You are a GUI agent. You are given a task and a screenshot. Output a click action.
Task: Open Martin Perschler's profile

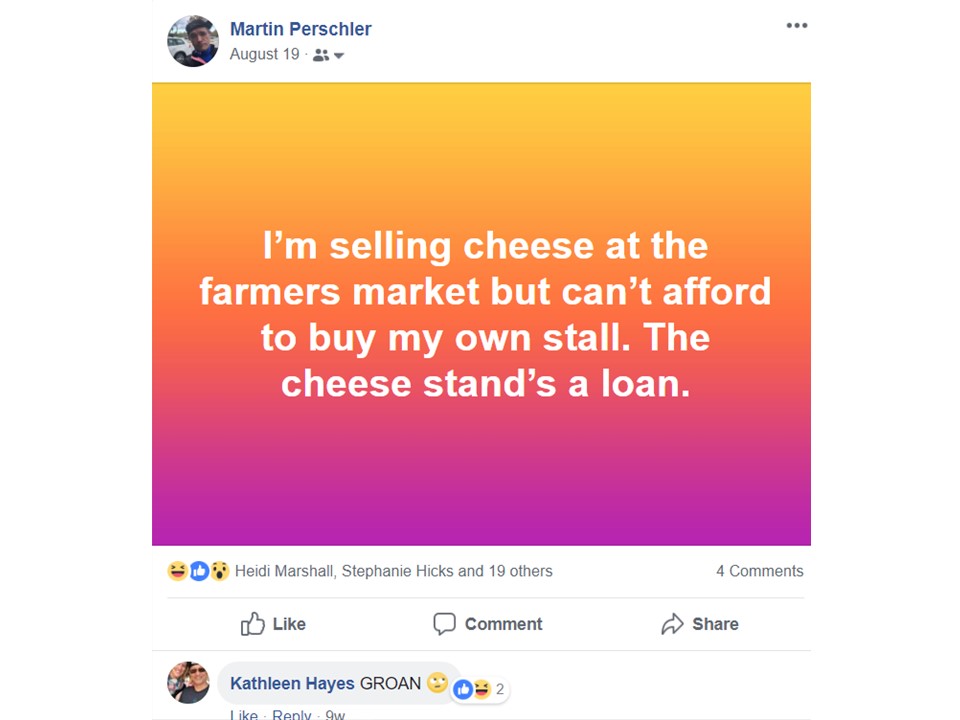[x=300, y=29]
